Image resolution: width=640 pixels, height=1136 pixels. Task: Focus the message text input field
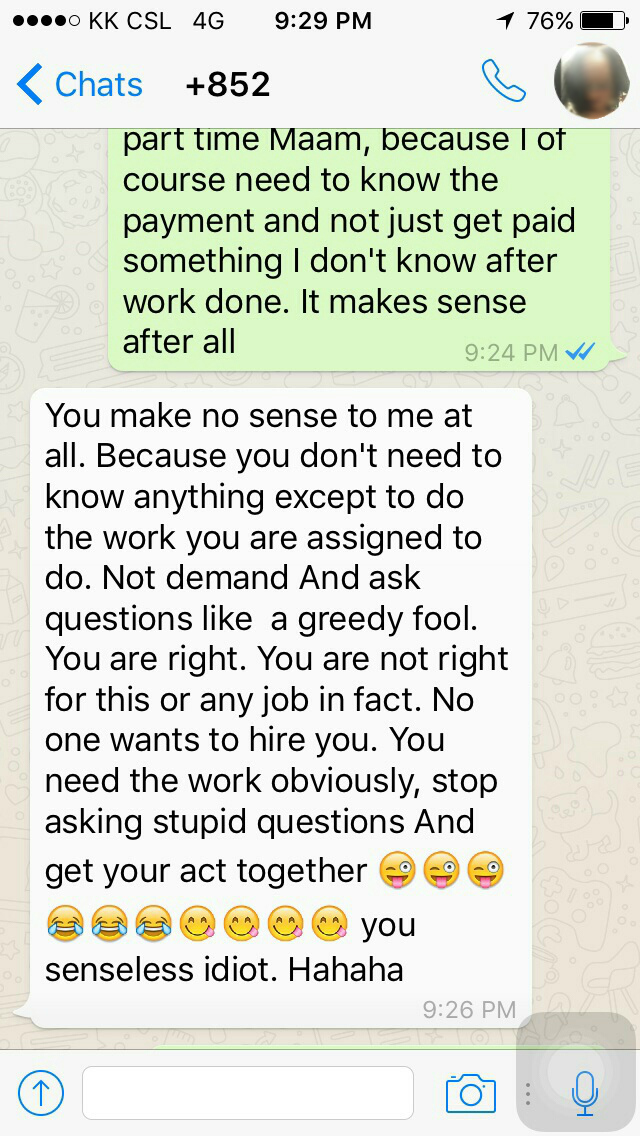click(248, 1093)
